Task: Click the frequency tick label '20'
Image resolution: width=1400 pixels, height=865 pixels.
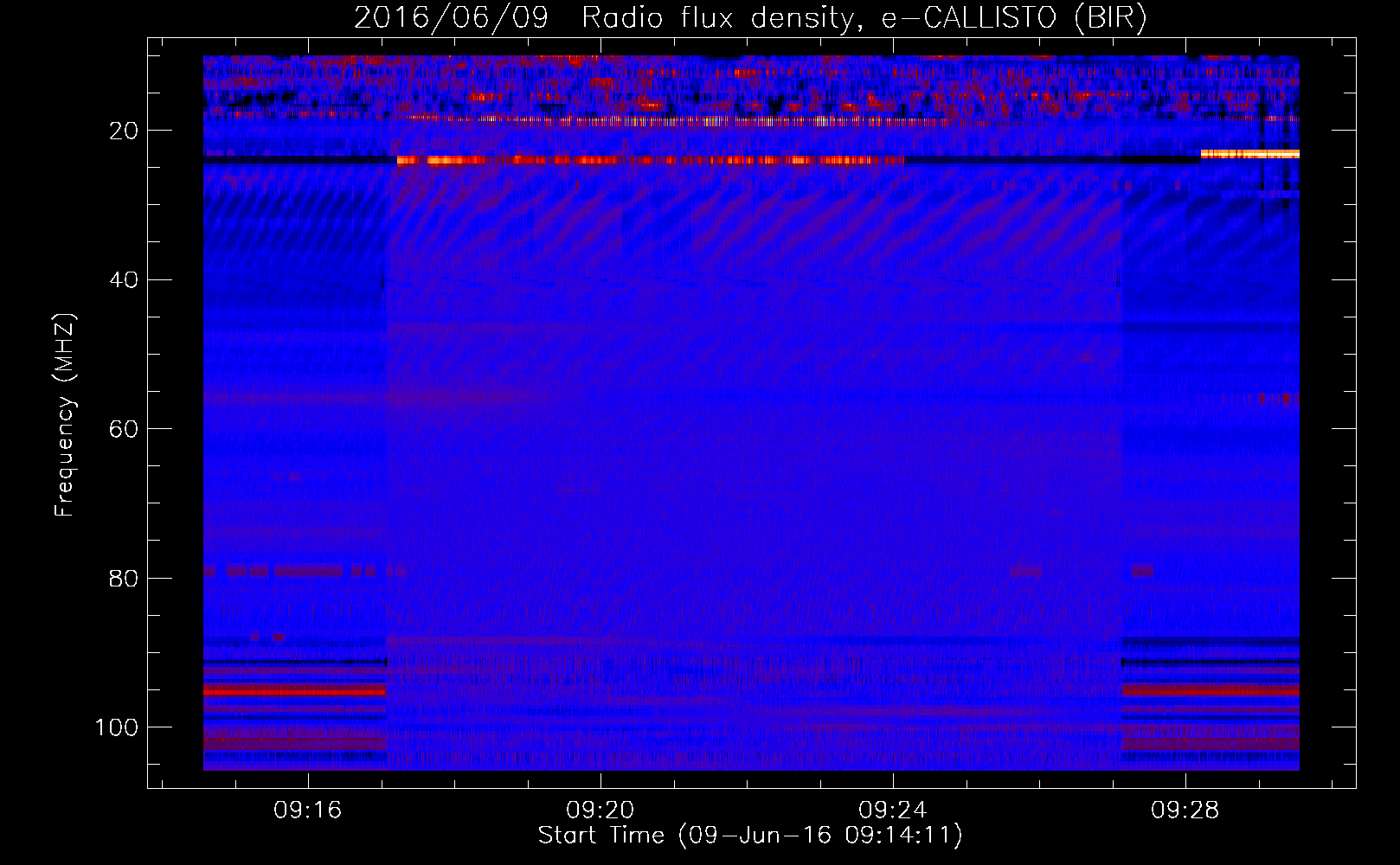Action: (x=124, y=131)
